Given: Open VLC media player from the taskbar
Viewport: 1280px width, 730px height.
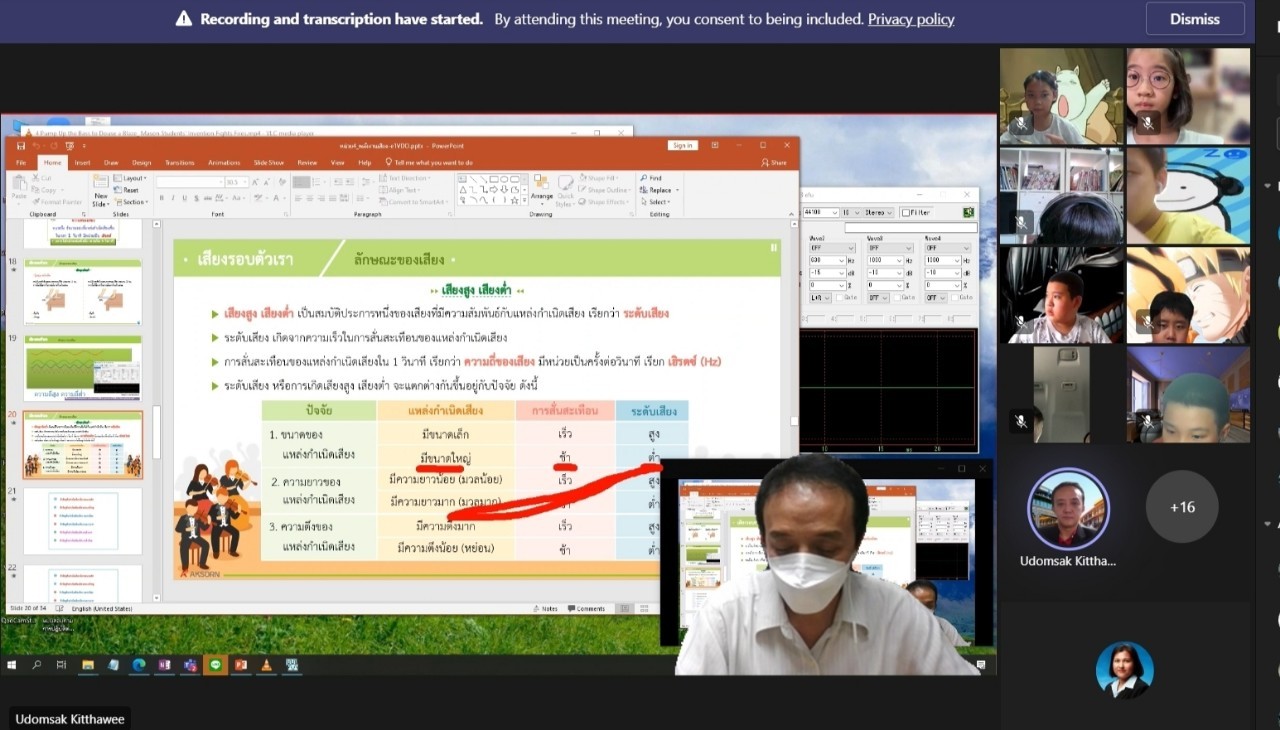Looking at the screenshot, I should pos(266,665).
